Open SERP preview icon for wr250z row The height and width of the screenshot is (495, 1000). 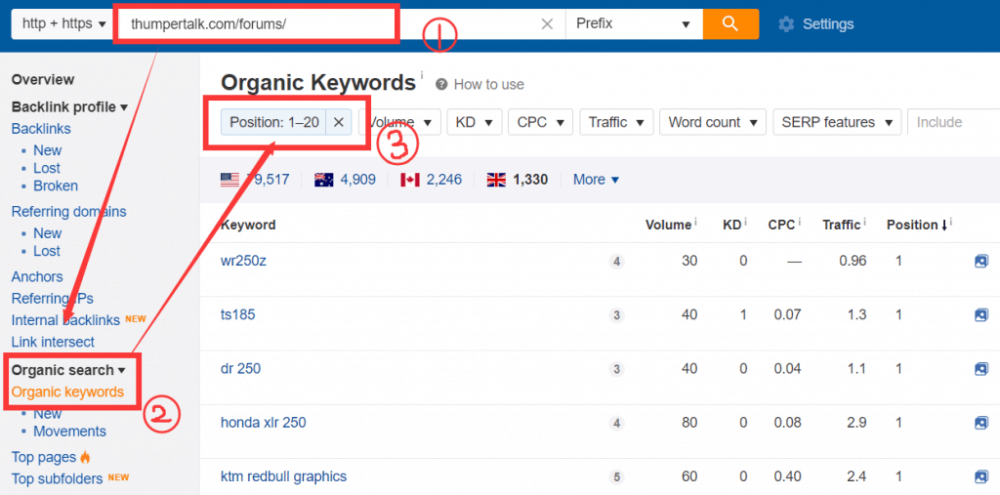981,261
